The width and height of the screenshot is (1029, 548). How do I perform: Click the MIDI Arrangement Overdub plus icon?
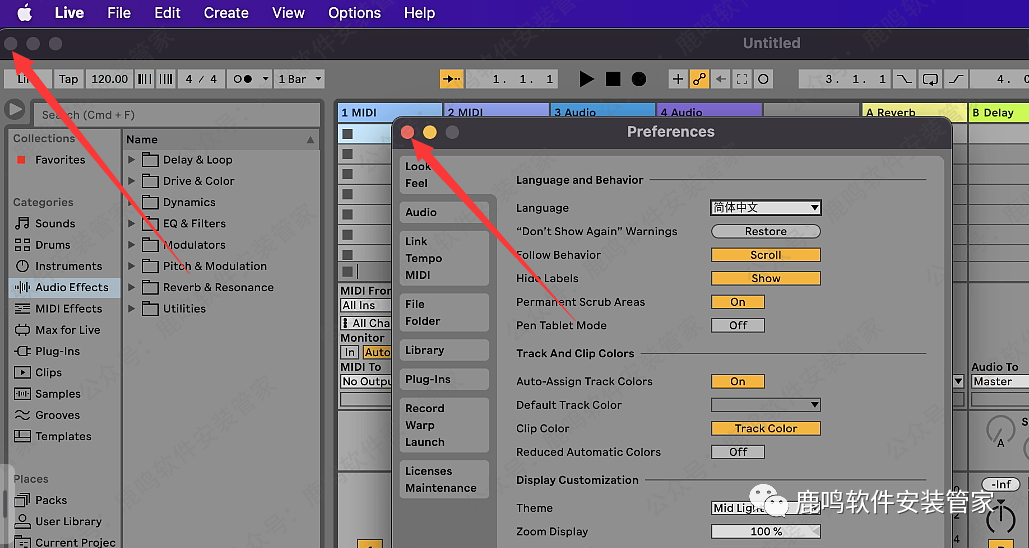point(678,79)
